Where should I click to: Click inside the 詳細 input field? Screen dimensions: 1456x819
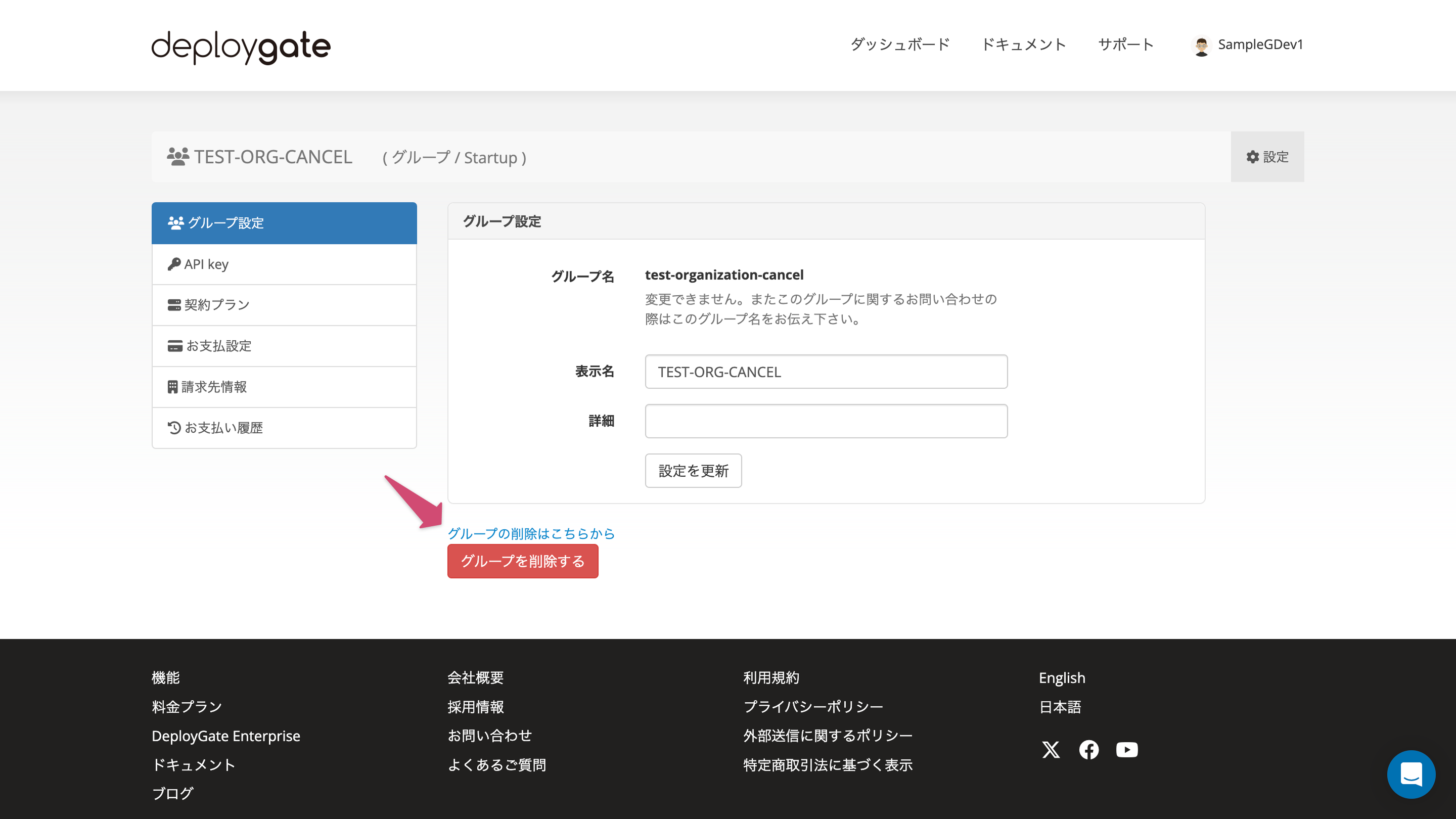pyautogui.click(x=826, y=421)
